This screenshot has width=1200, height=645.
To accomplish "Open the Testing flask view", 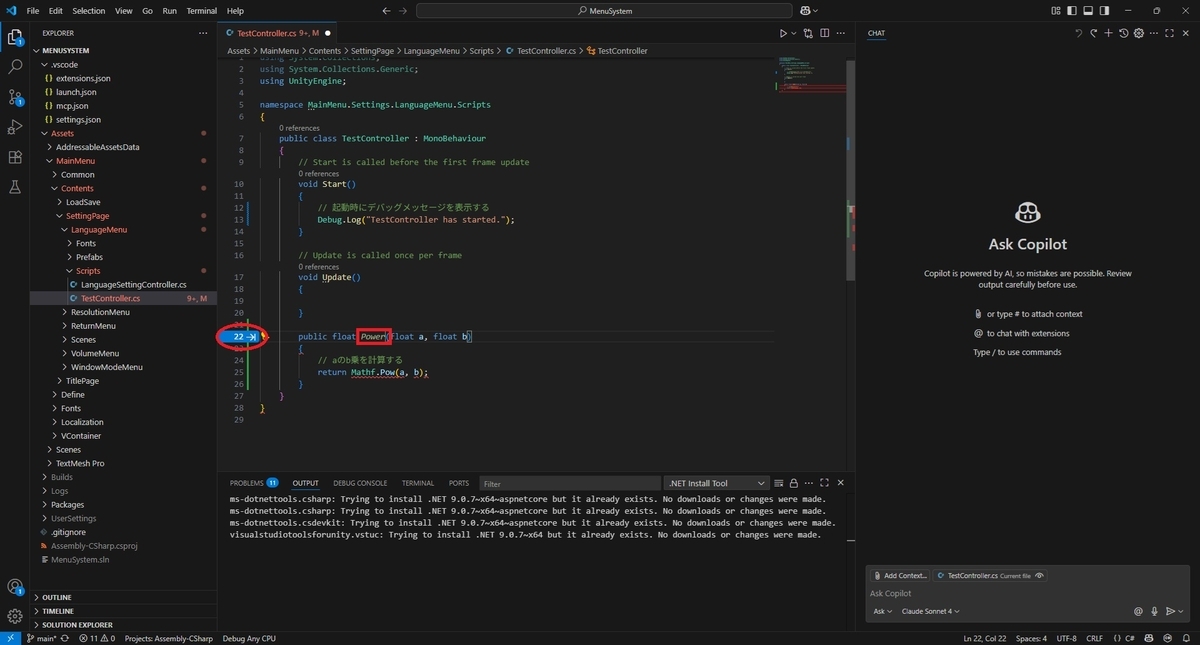I will [15, 187].
